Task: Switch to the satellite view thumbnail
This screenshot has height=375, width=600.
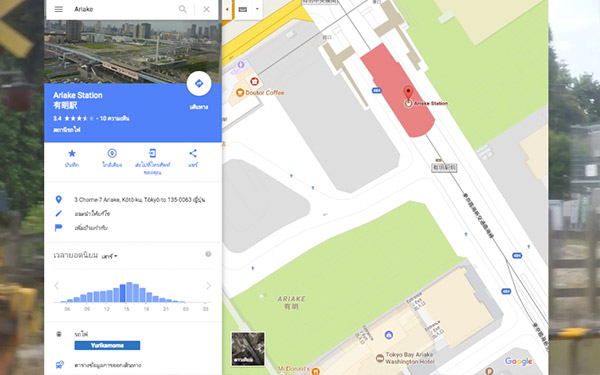Action: pyautogui.click(x=248, y=349)
